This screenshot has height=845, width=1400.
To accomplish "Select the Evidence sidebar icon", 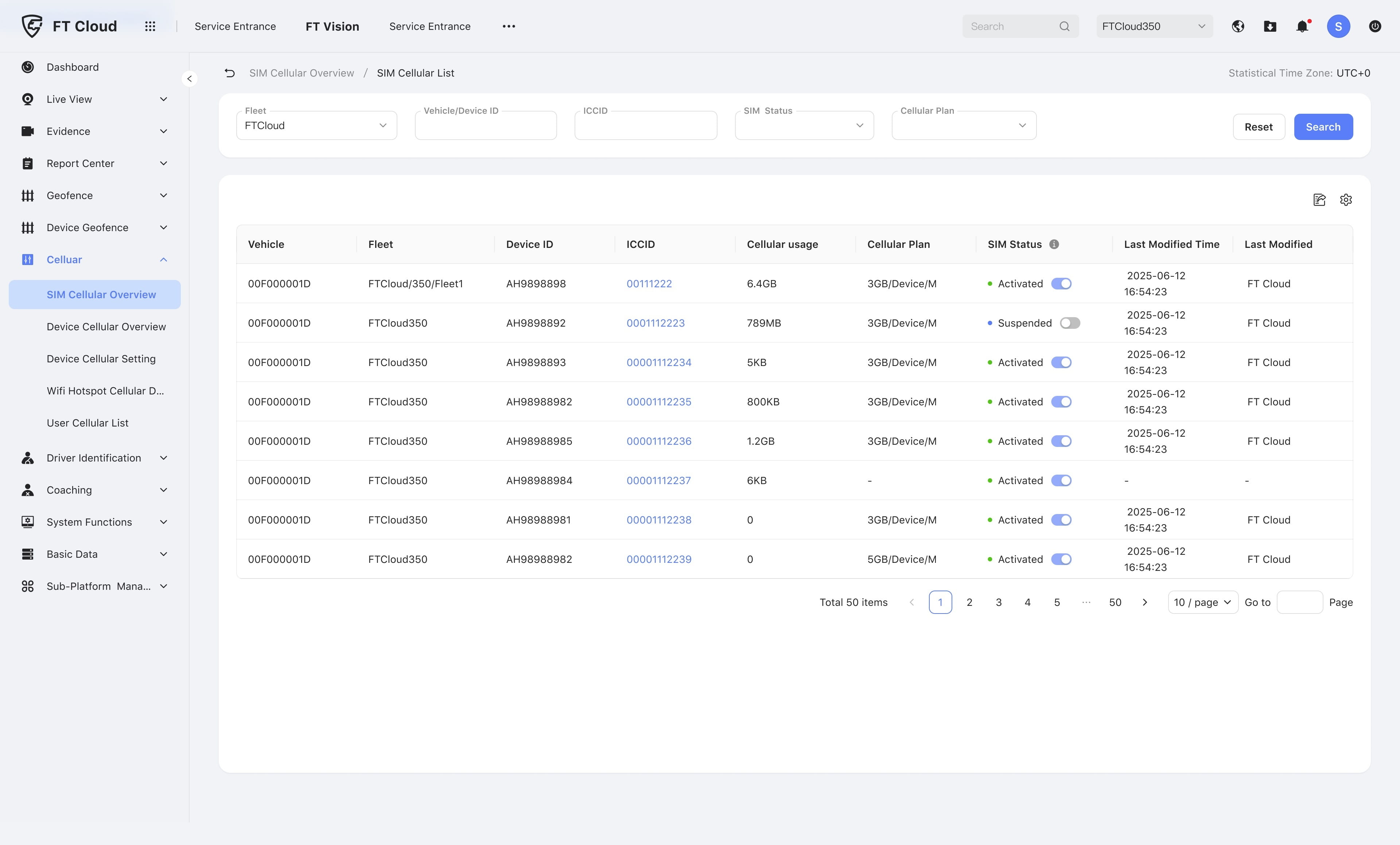I will 28,131.
